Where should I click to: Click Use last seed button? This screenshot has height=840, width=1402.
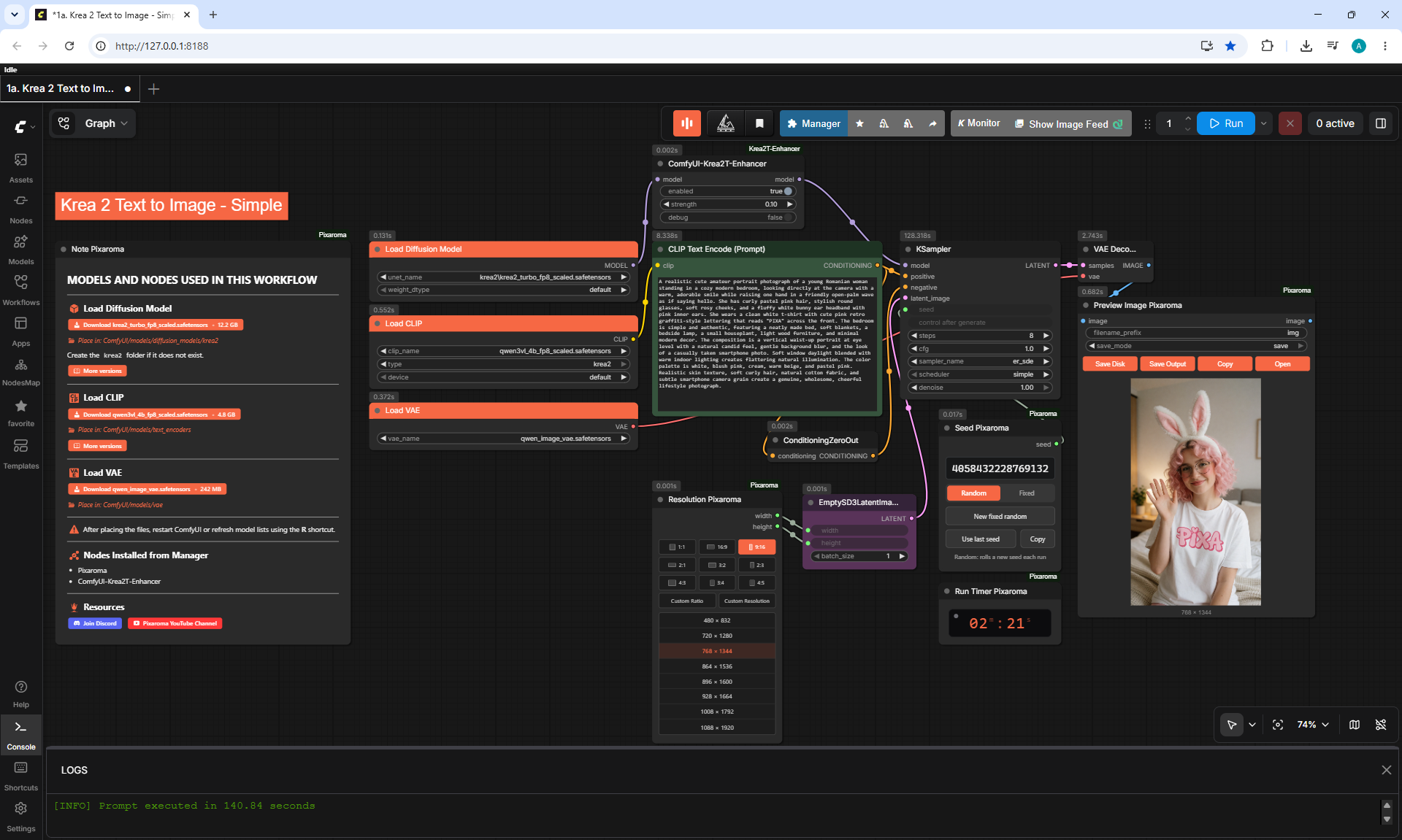coord(981,539)
